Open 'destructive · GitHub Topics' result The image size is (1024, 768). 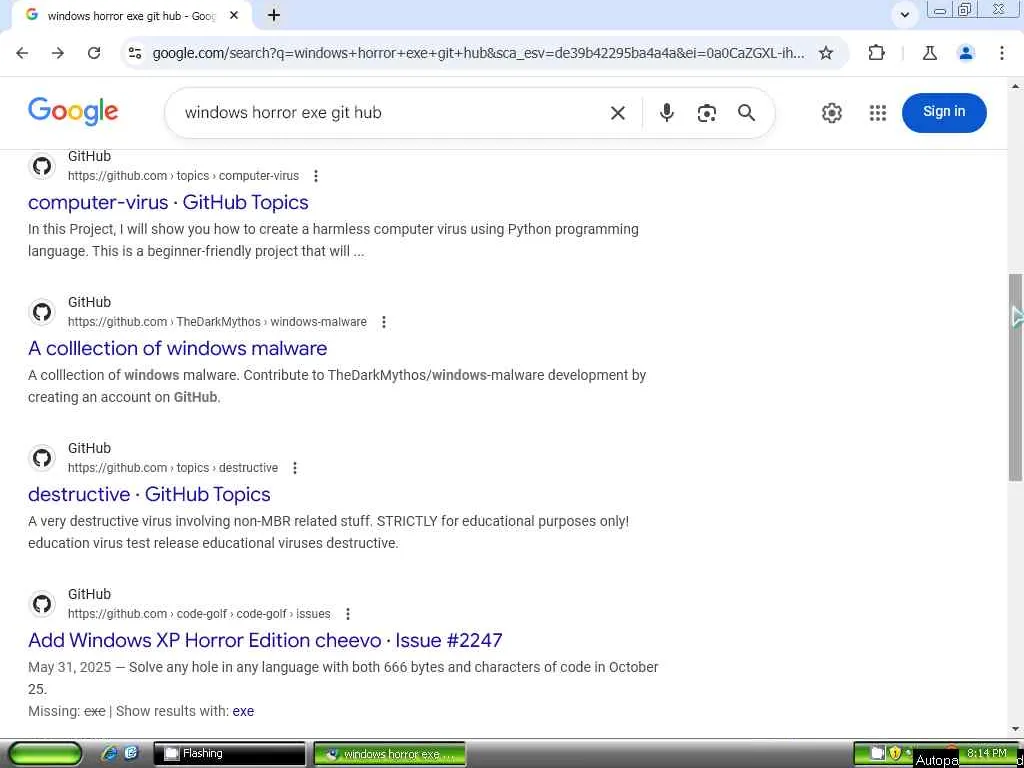tap(149, 494)
